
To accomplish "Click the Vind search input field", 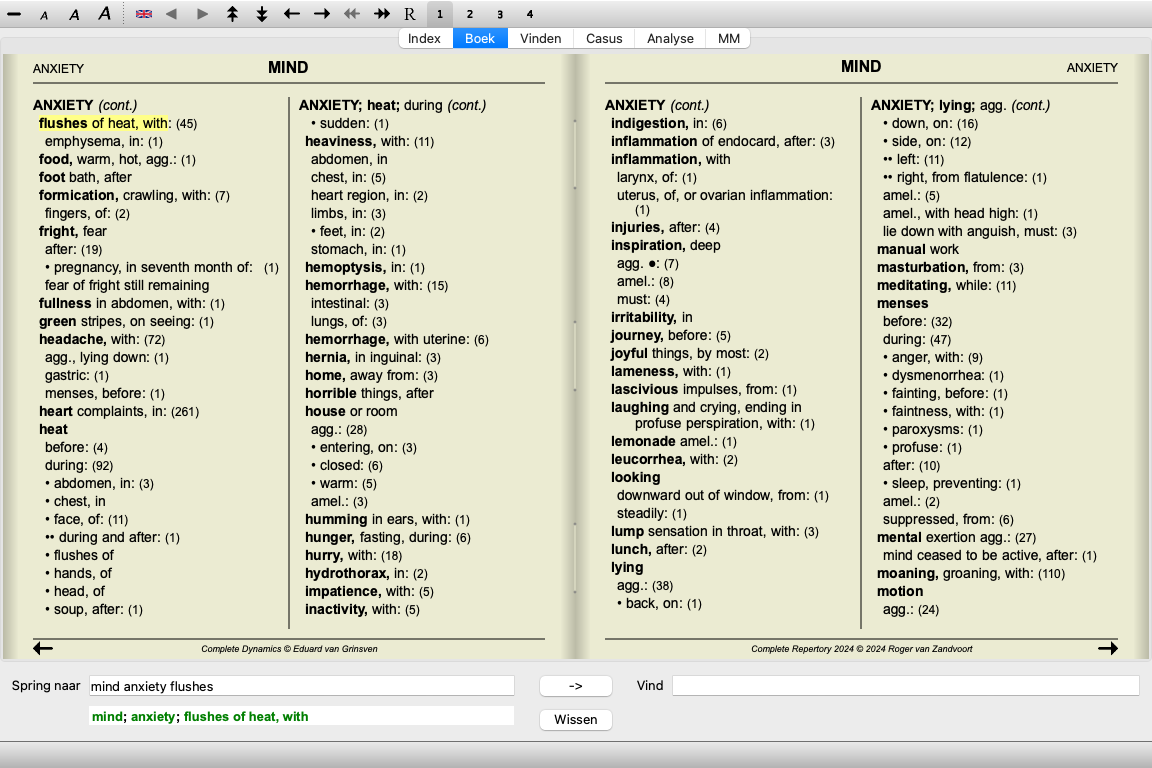I will pyautogui.click(x=905, y=686).
